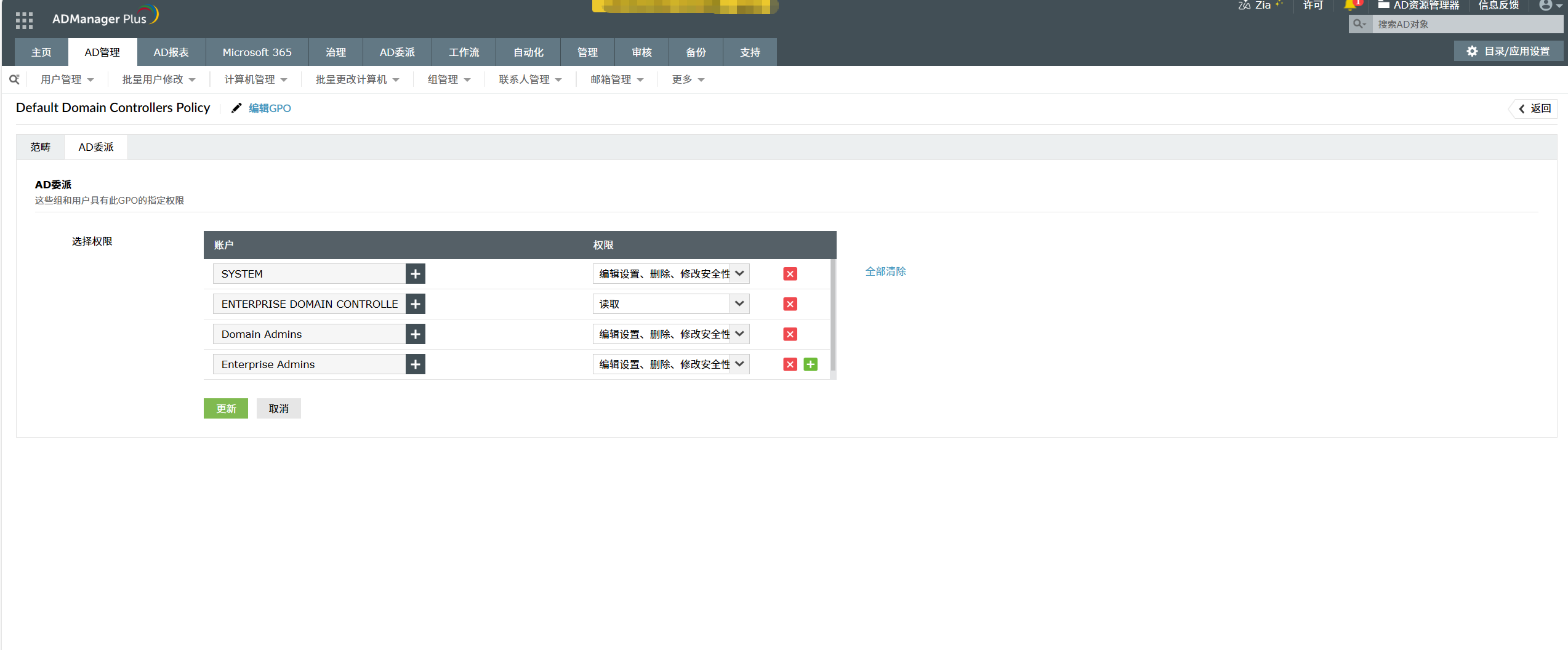Open the 支持 tab
Image resolution: width=1568 pixels, height=650 pixels.
[x=750, y=52]
